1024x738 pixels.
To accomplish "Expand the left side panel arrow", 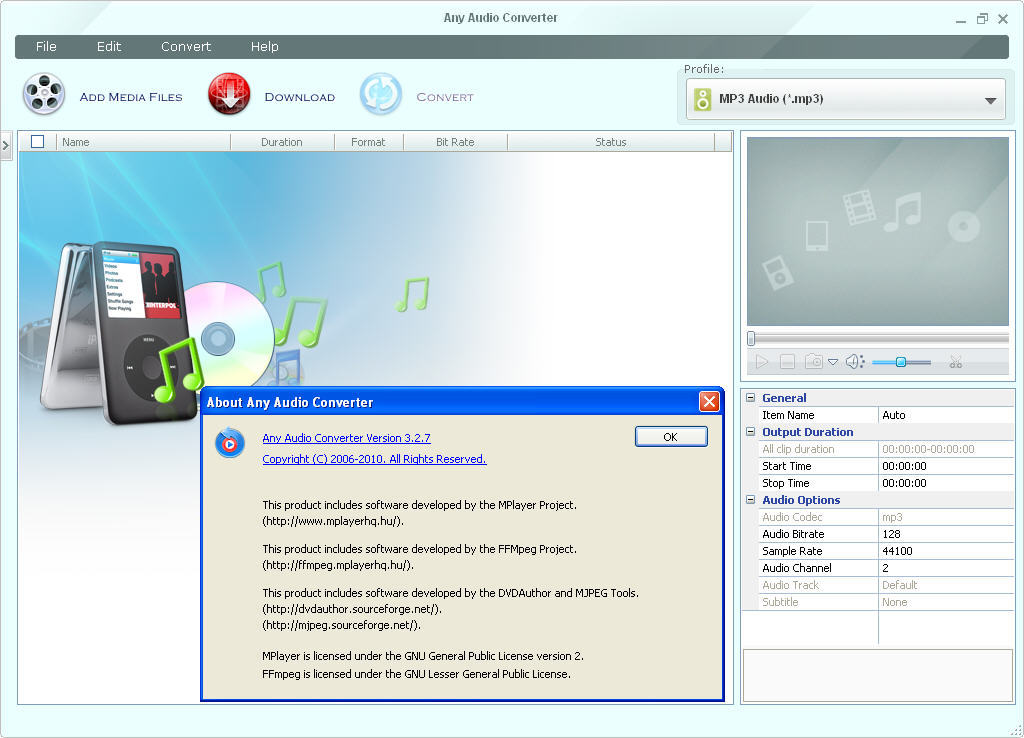I will coord(6,146).
